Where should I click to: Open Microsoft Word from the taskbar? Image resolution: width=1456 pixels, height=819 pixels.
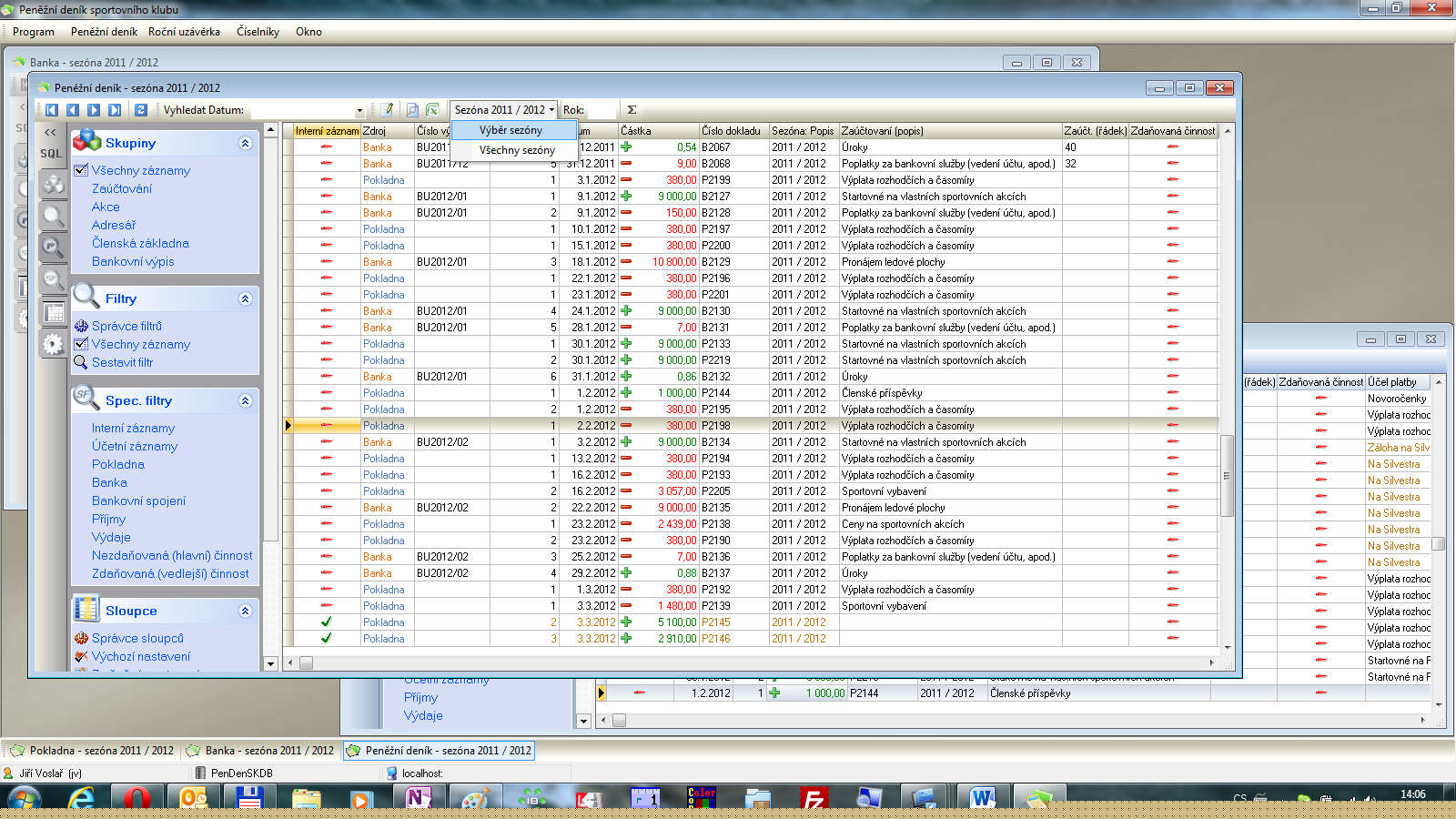pyautogui.click(x=982, y=798)
